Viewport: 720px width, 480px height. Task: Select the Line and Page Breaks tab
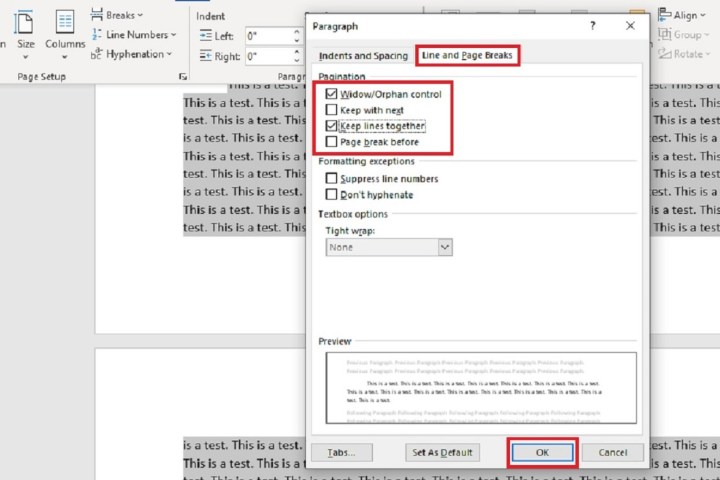click(x=467, y=56)
